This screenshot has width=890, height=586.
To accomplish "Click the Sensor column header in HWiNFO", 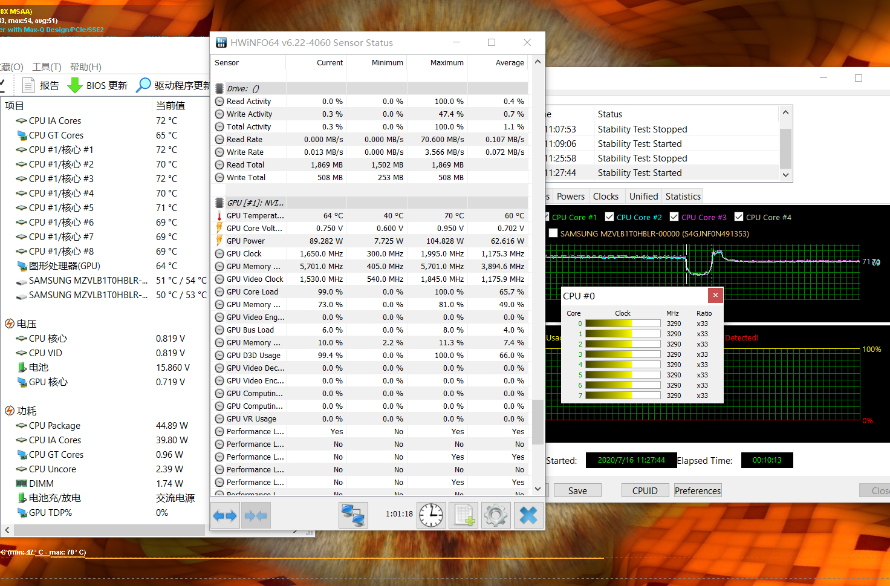I will pos(248,62).
